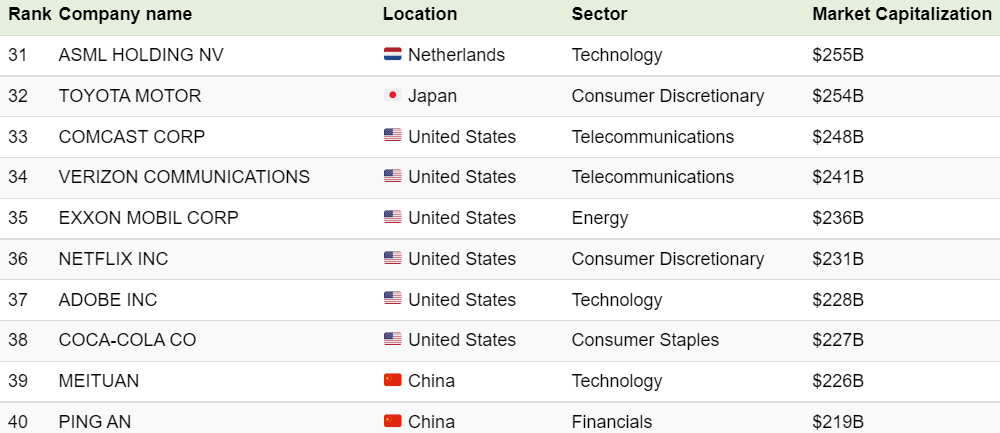This screenshot has height=433, width=1000.
Task: Click the Location column header
Action: tap(420, 14)
